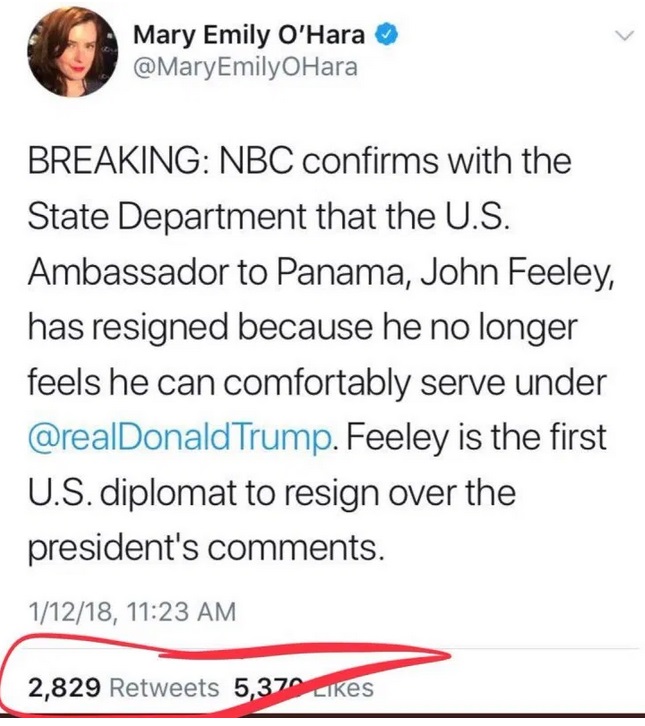This screenshot has width=645, height=726.
Task: Open the @MaryEmilyOHara handle
Action: [244, 67]
